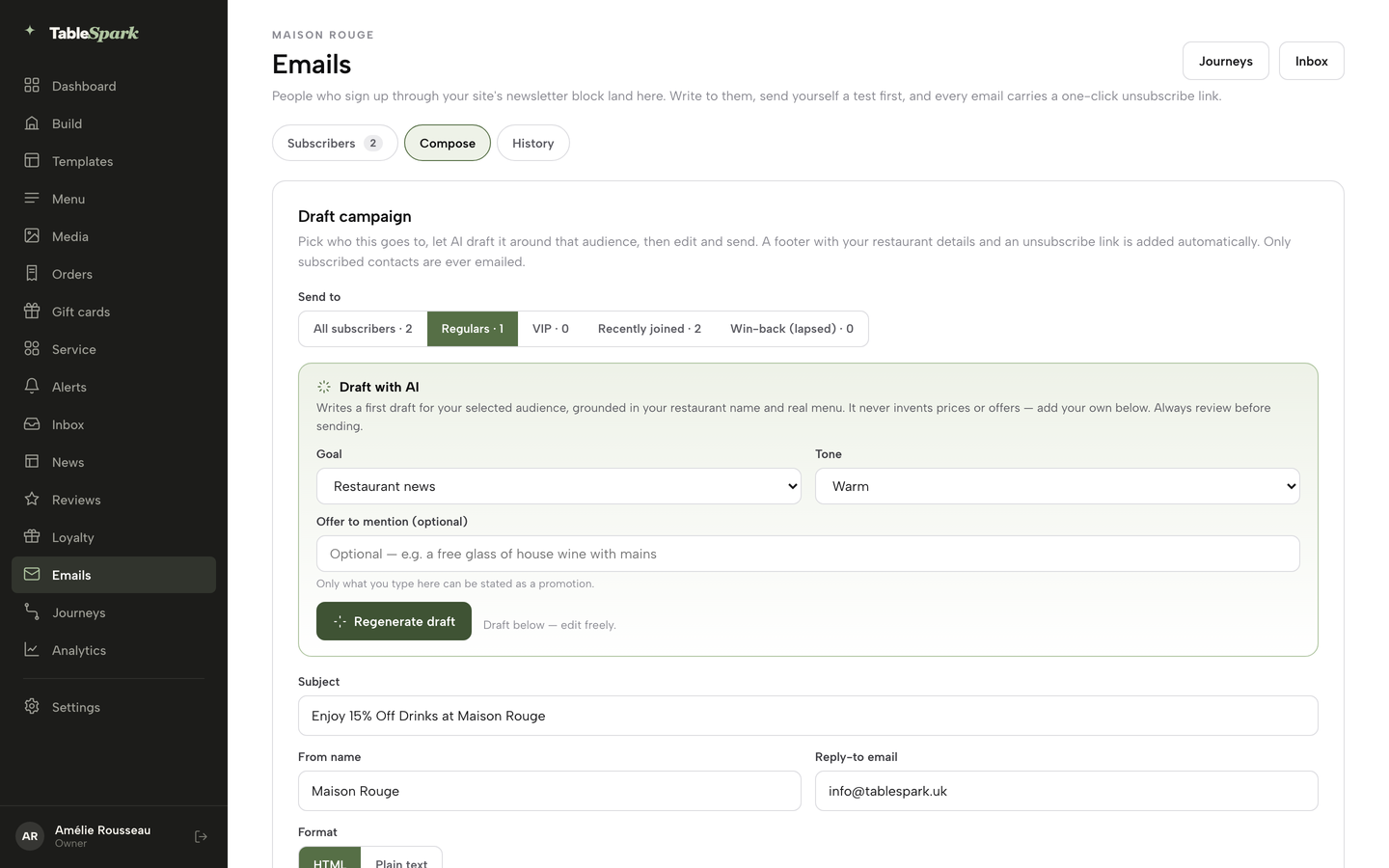
Task: Click the Reviews star icon
Action: click(x=32, y=500)
